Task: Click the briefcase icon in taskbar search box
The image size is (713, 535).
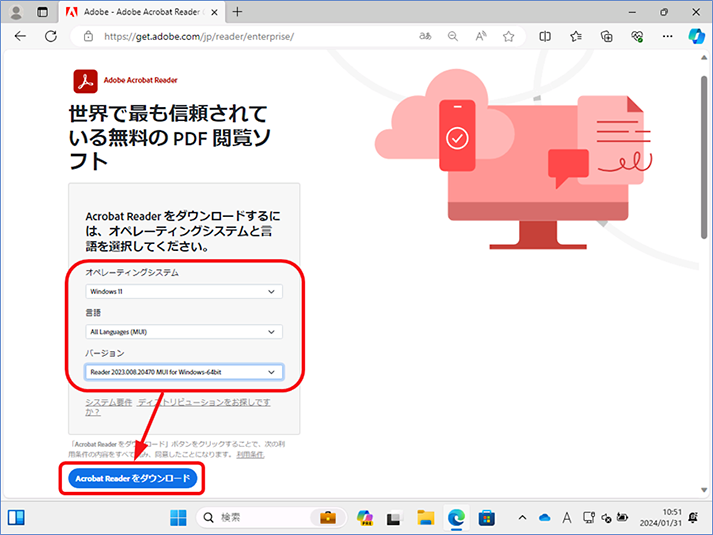Action: (328, 518)
